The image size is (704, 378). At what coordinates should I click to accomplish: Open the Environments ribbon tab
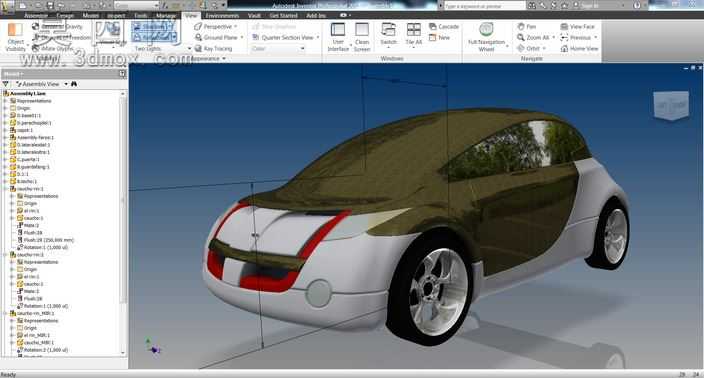[222, 15]
